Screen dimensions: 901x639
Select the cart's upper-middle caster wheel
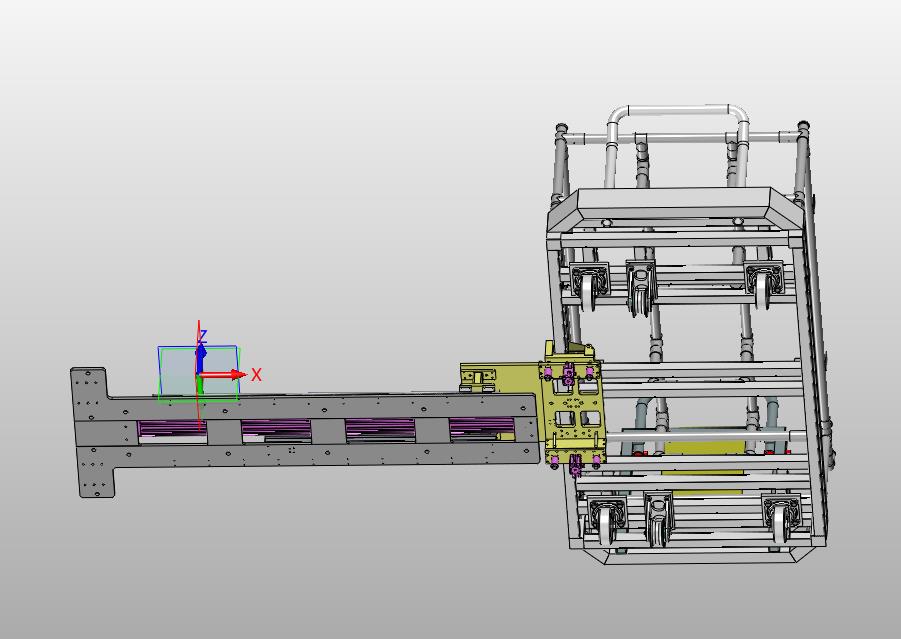point(641,286)
